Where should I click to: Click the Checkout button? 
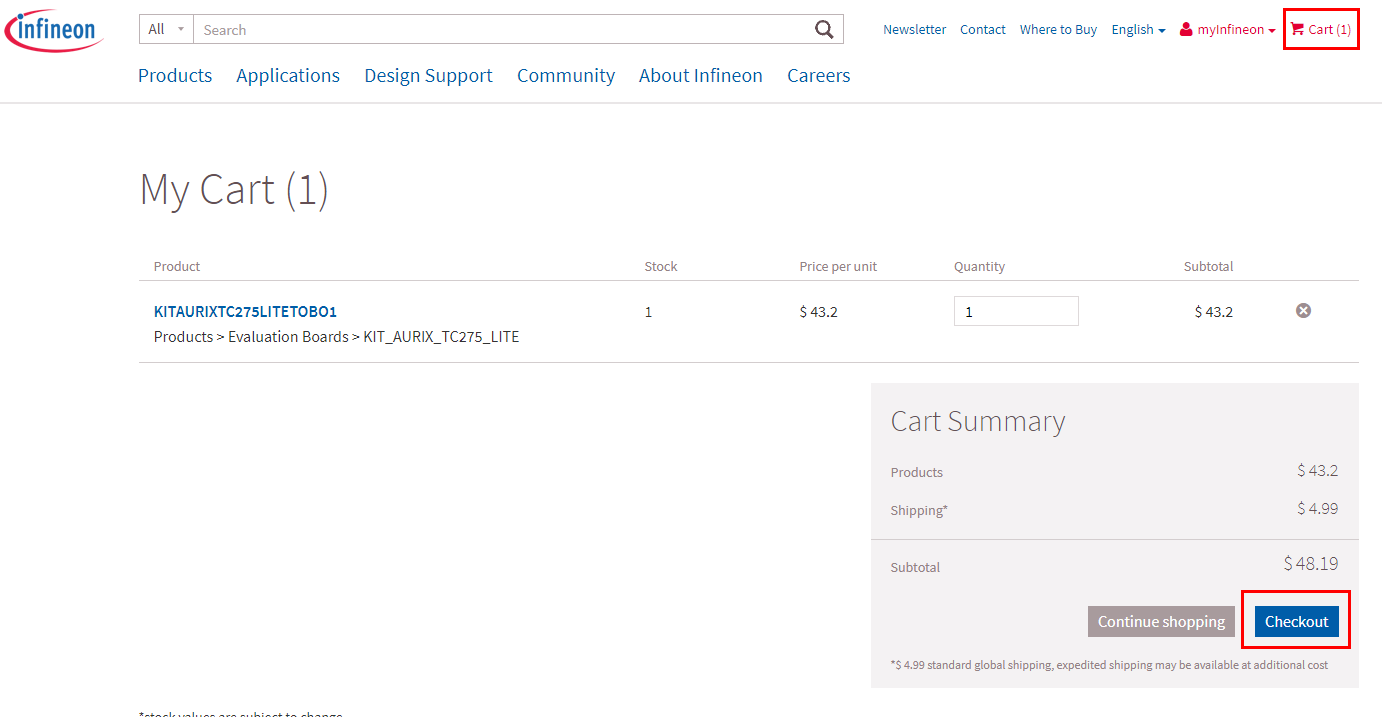coord(1297,621)
